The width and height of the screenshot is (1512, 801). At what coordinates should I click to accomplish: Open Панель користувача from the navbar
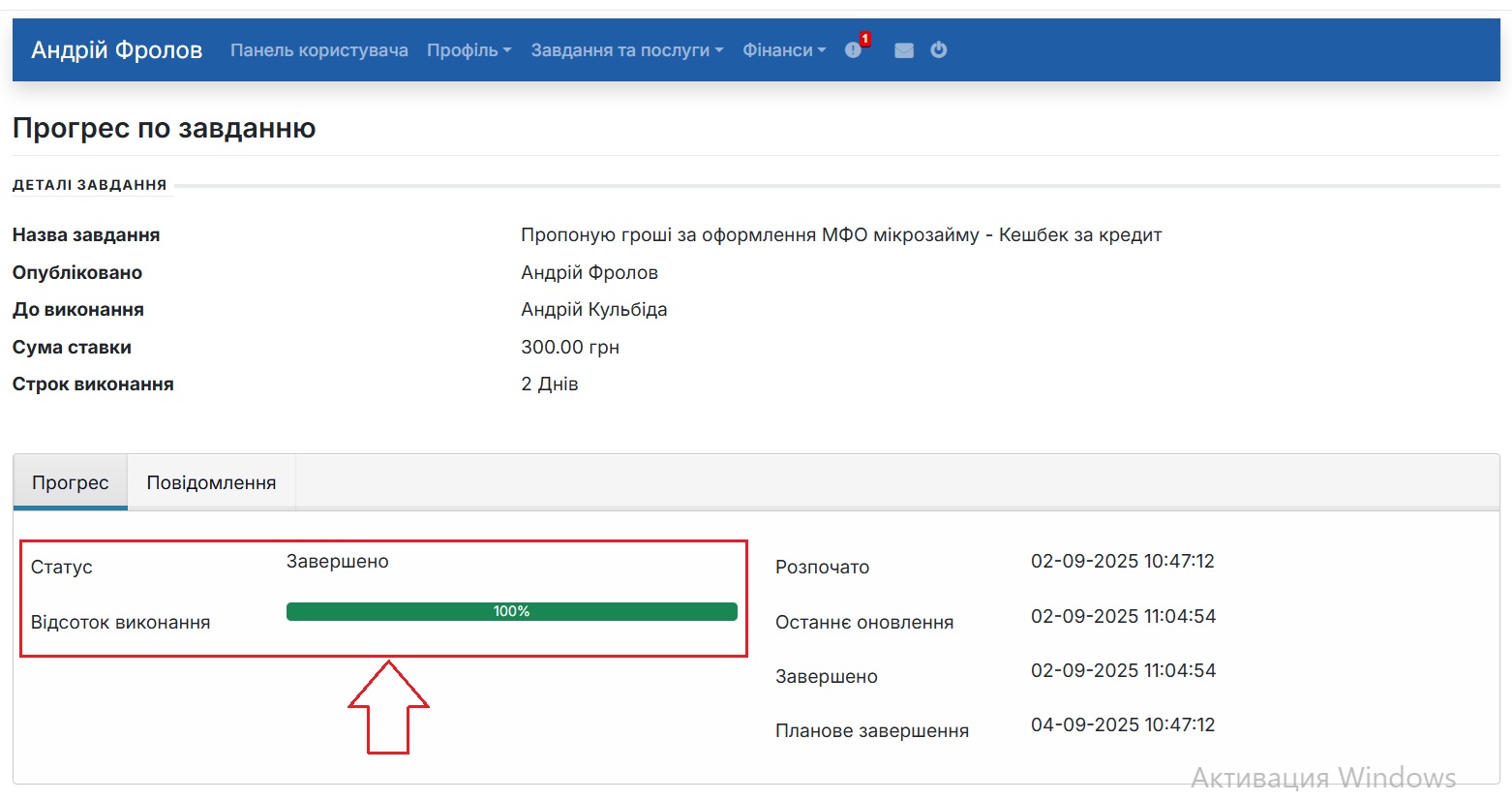tap(318, 50)
